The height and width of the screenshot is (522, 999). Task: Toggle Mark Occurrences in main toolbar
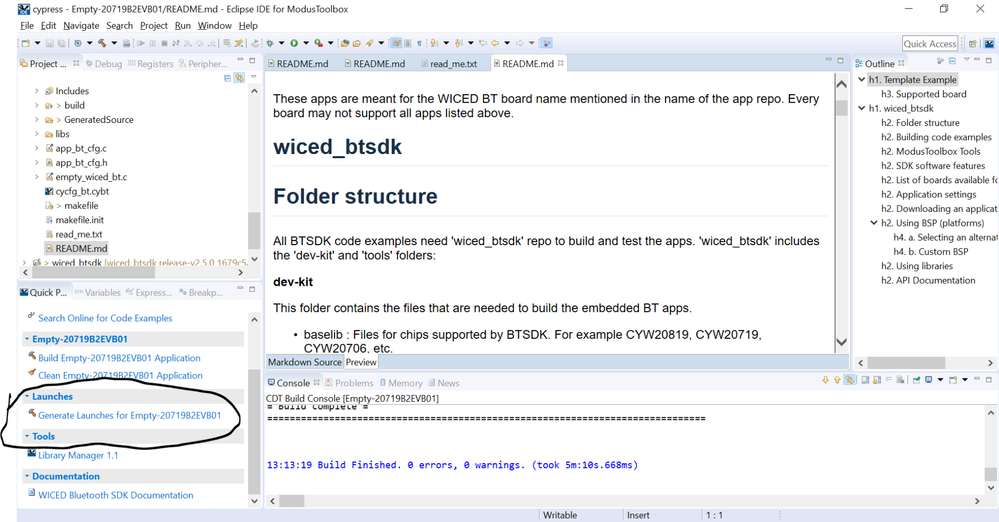pos(396,43)
